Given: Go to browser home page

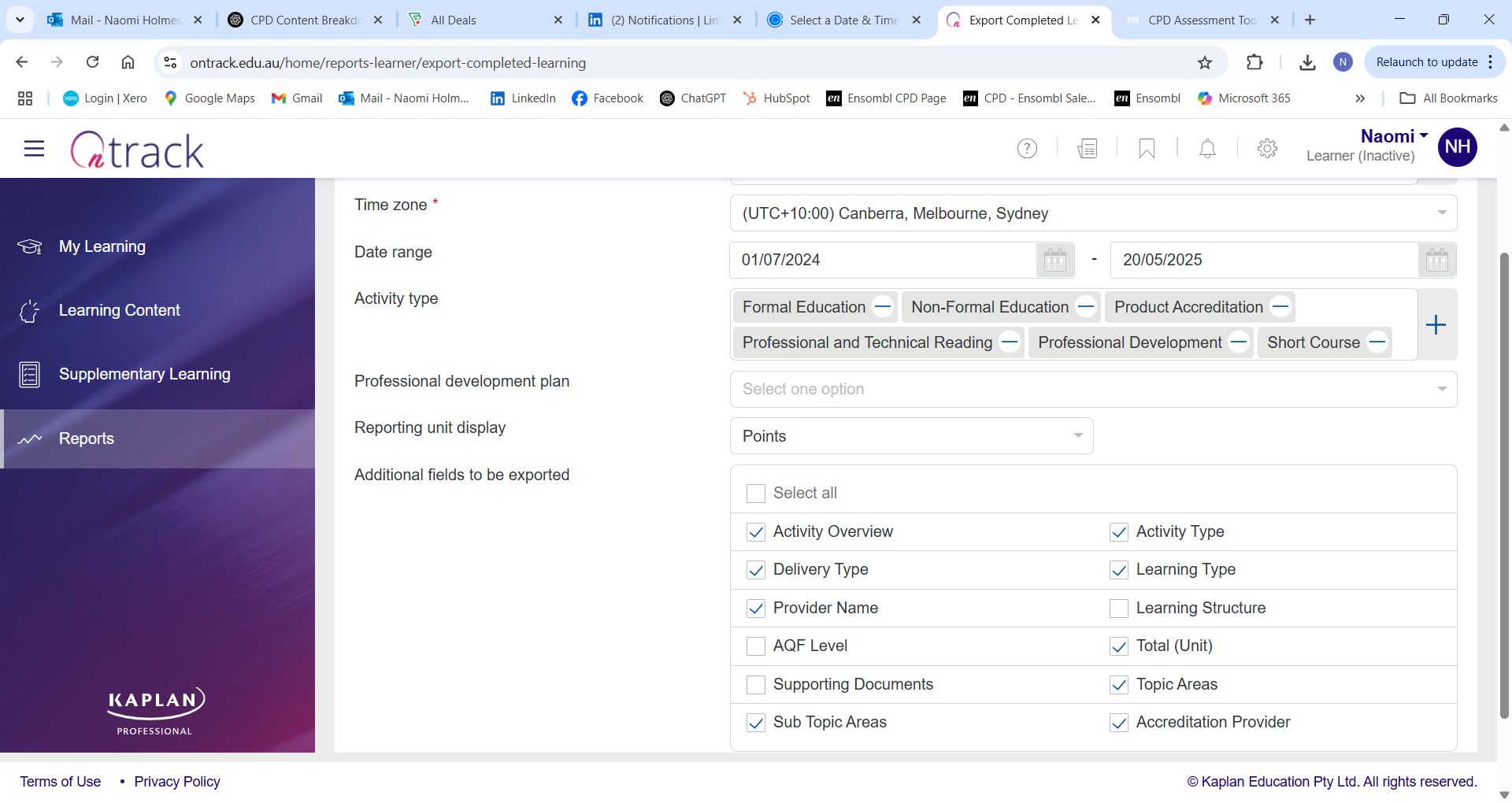Looking at the screenshot, I should (x=128, y=62).
